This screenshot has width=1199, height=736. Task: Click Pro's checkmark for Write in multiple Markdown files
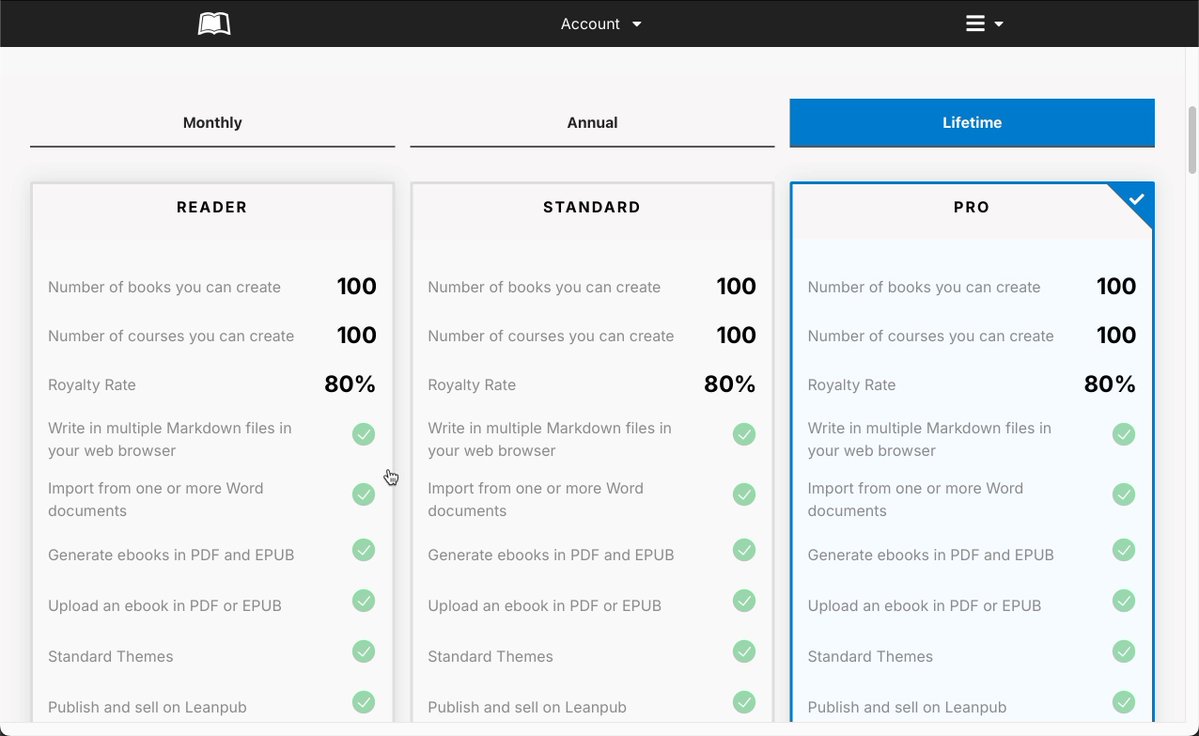pos(1123,434)
